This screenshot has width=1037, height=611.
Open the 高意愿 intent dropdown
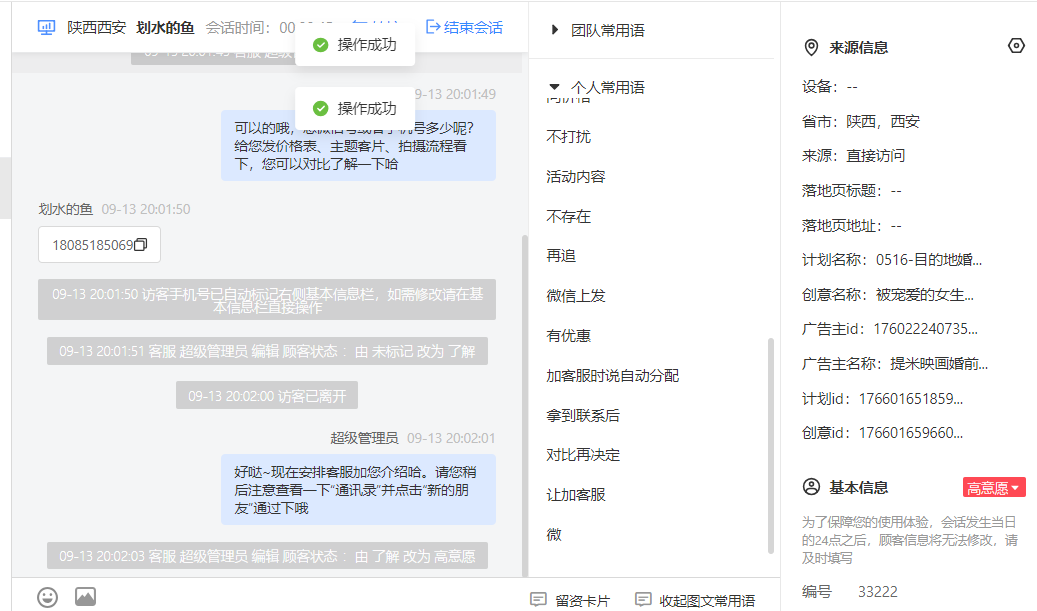(994, 487)
